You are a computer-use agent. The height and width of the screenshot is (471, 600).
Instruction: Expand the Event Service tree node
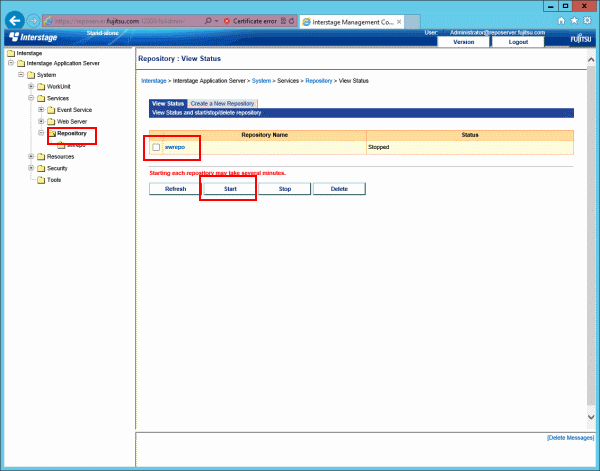pyautogui.click(x=41, y=110)
